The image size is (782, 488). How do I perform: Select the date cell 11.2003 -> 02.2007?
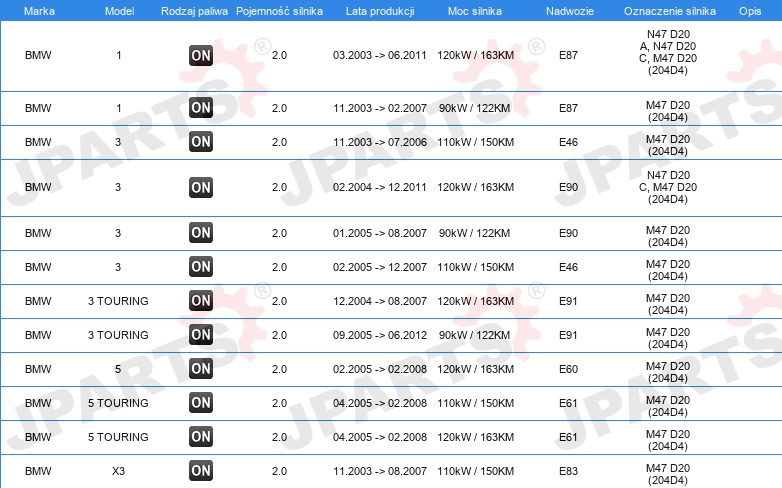click(380, 108)
